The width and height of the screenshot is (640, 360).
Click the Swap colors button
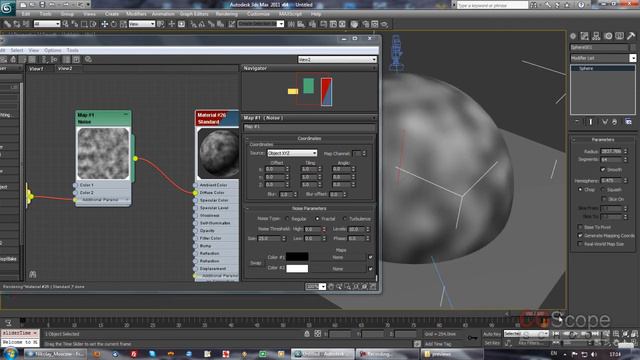(256, 263)
